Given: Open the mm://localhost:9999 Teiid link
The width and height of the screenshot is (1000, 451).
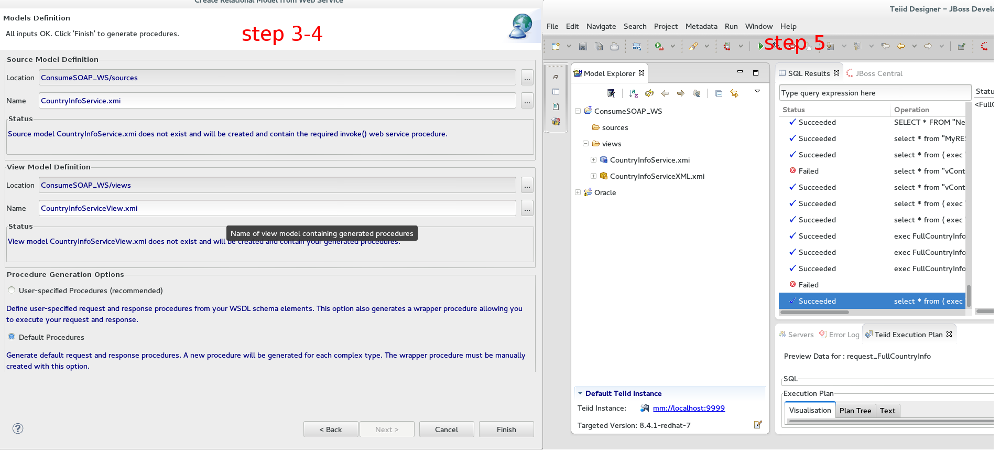Looking at the screenshot, I should point(689,408).
